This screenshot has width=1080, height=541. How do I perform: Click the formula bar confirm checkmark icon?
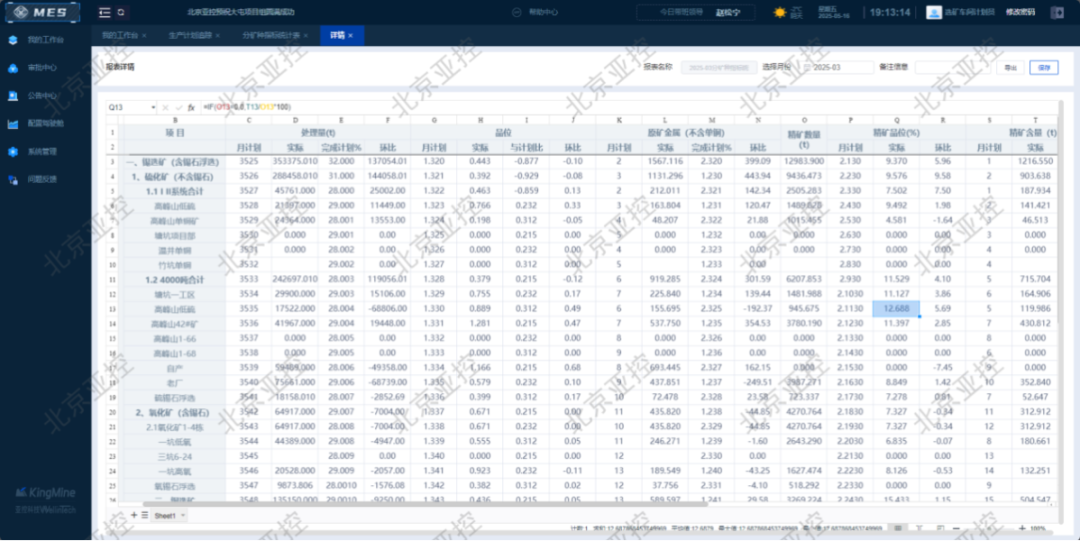pyautogui.click(x=178, y=108)
